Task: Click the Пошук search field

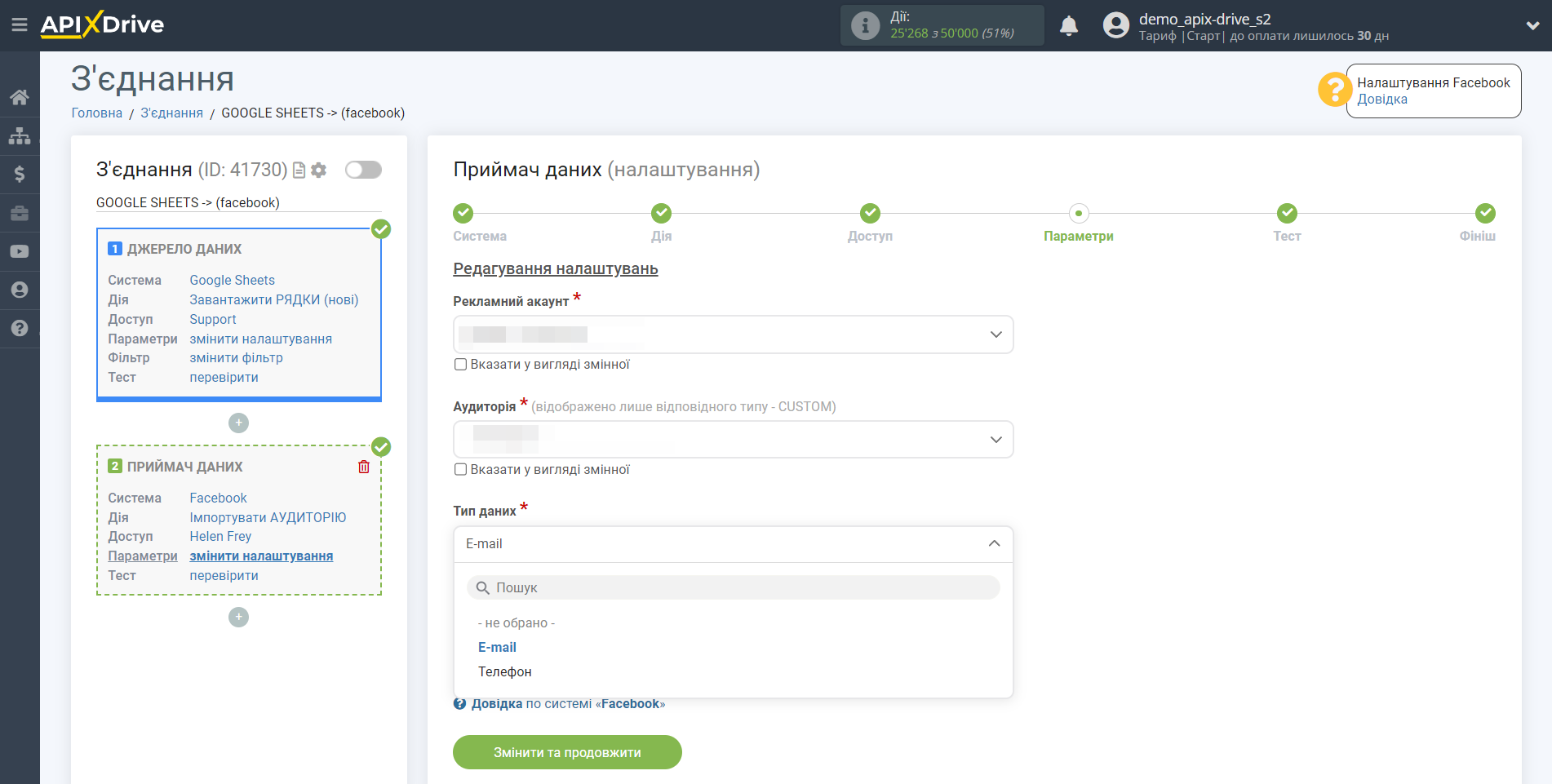Action: tap(733, 587)
